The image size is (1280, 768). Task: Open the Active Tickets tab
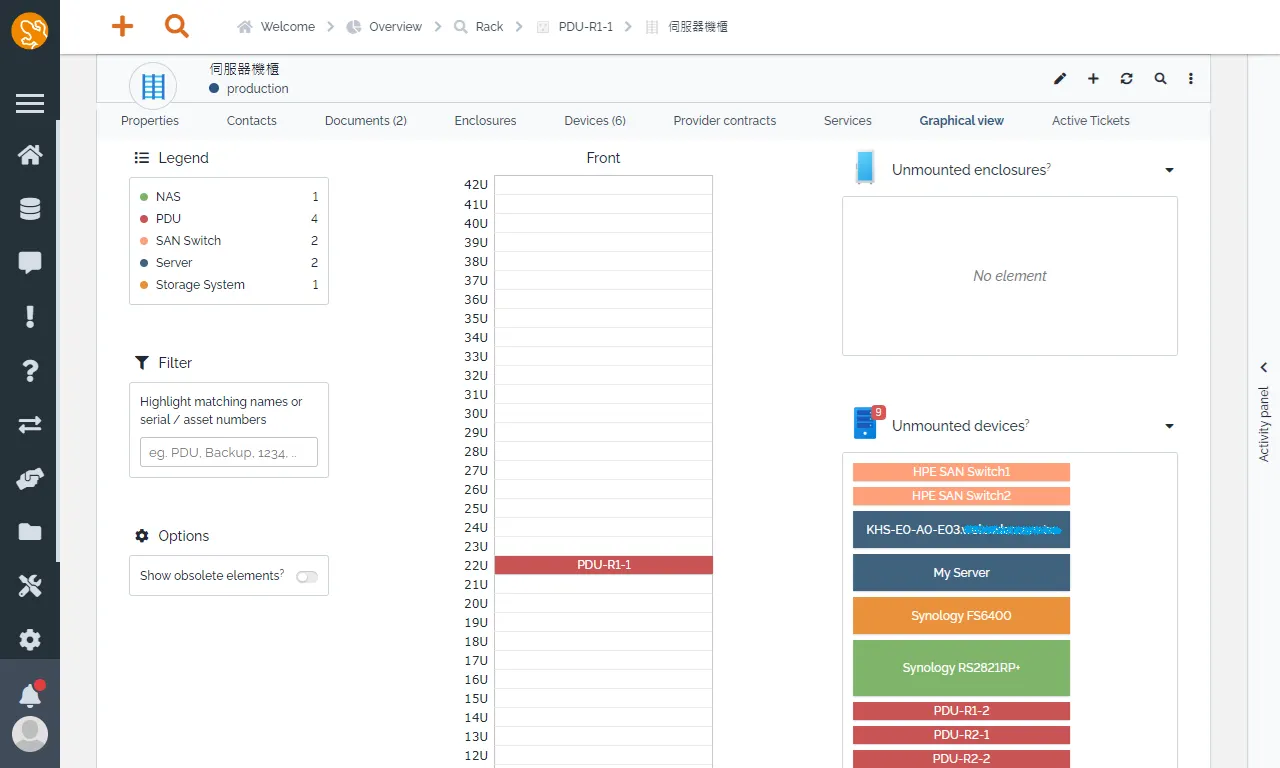[1091, 121]
